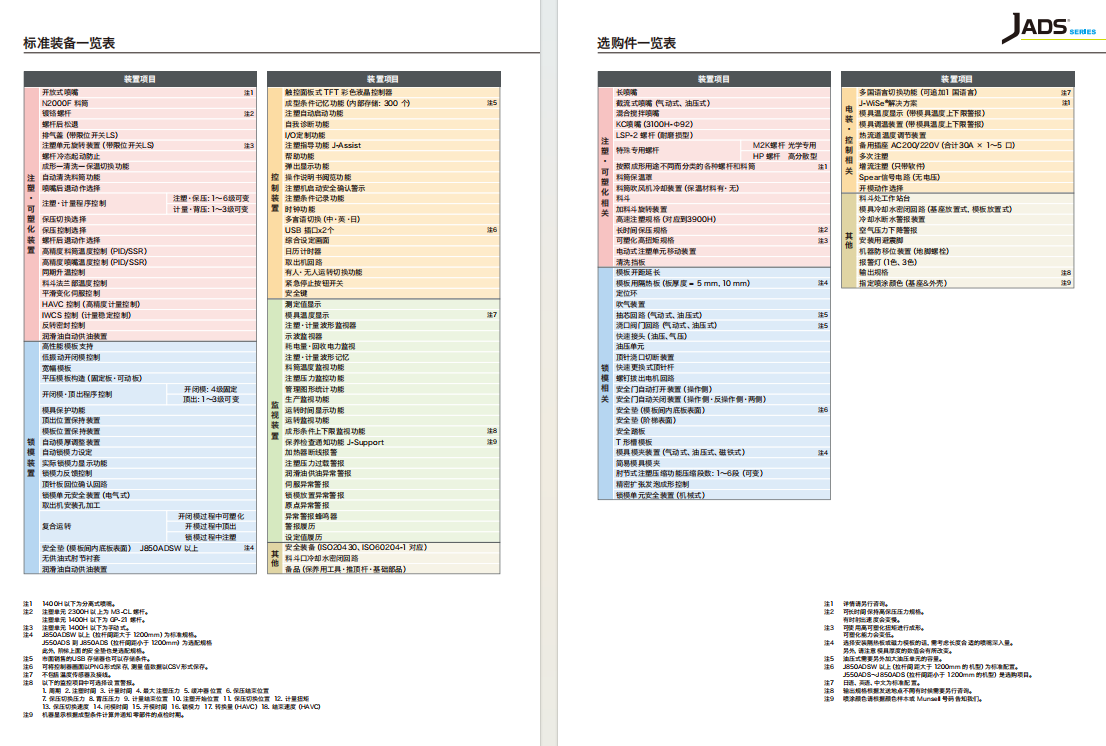Select HAVC 控制 (高精度计量控制) row

click(92, 304)
